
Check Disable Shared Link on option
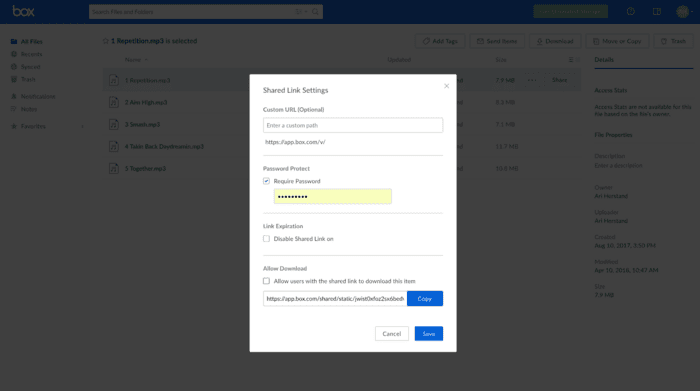tap(266, 238)
